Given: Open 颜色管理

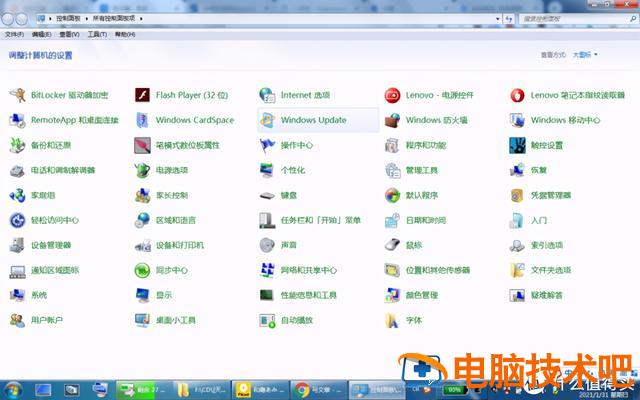Looking at the screenshot, I should point(411,295).
